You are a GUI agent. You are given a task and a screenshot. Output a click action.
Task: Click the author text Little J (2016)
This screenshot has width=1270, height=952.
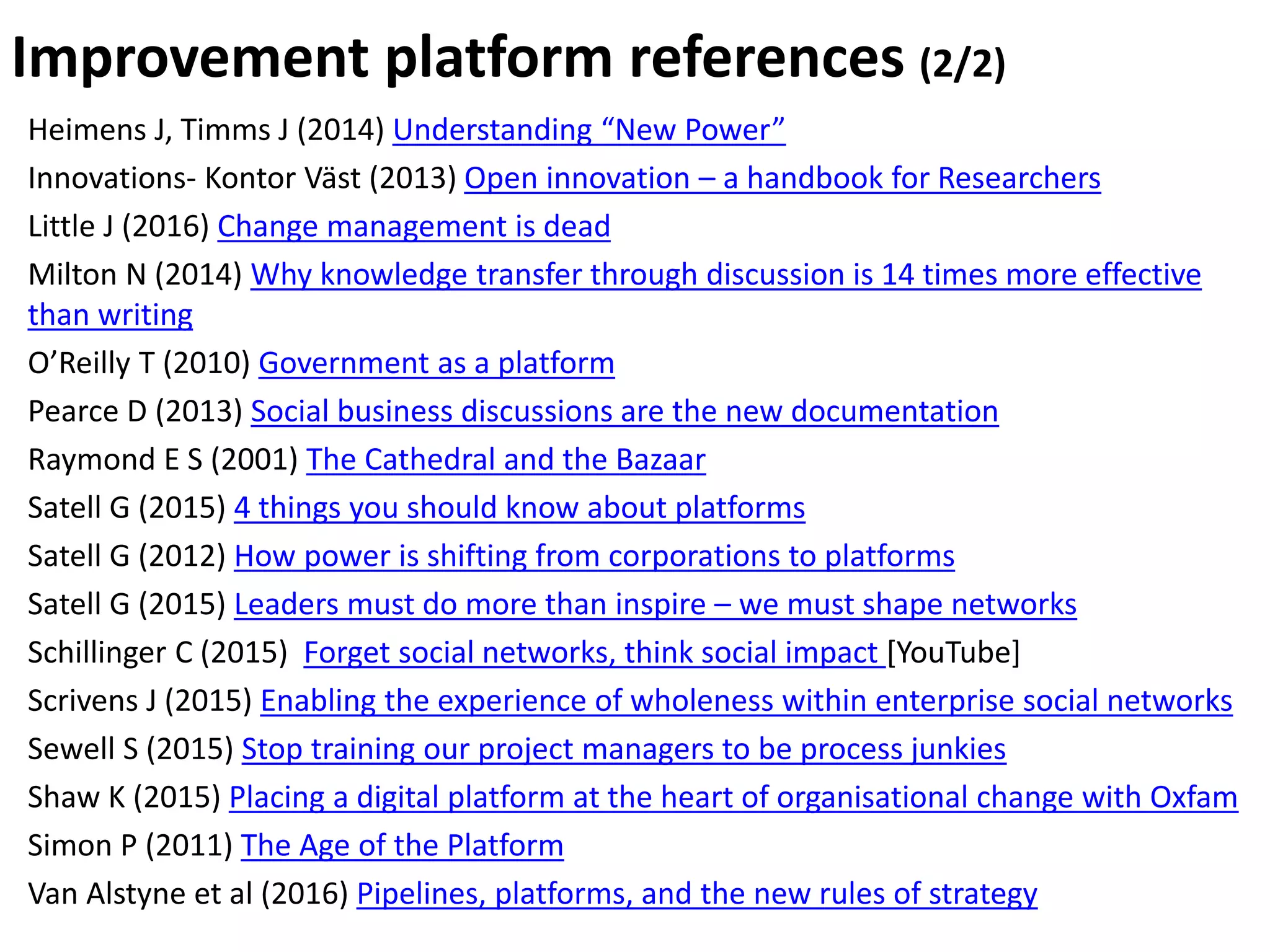(x=119, y=227)
